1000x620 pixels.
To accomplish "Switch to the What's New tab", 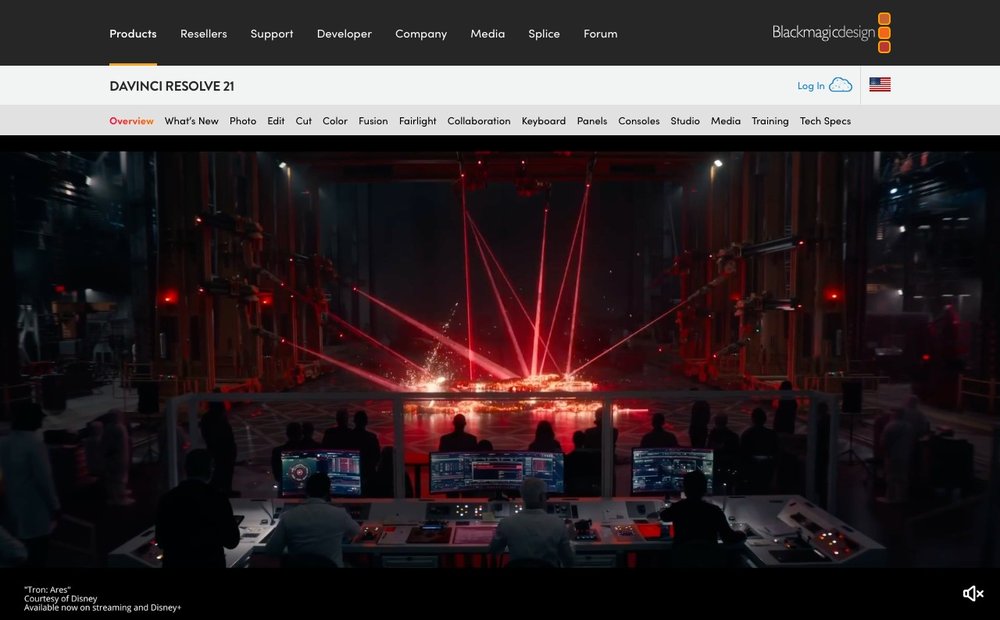I will pos(191,121).
